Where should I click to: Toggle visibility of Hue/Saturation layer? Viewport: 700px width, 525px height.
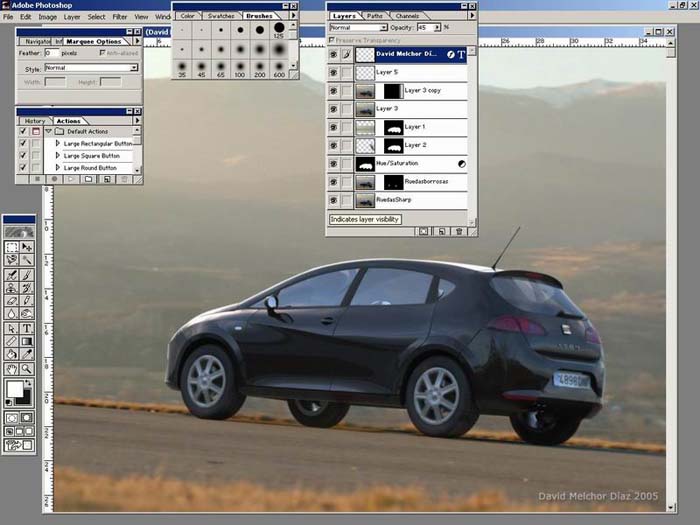(334, 163)
